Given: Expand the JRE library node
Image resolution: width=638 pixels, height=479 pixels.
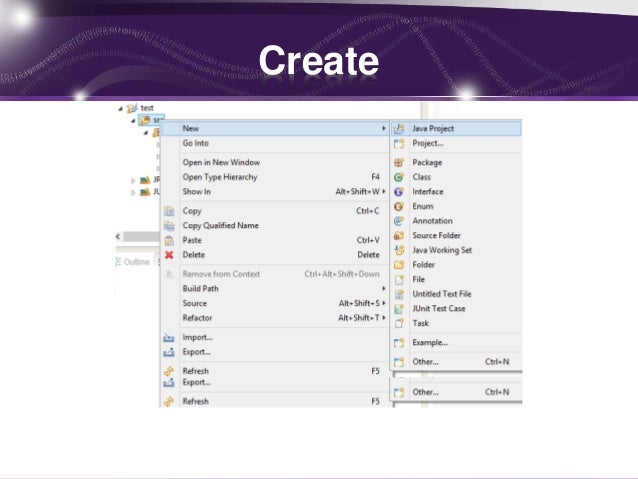Looking at the screenshot, I should tap(133, 180).
